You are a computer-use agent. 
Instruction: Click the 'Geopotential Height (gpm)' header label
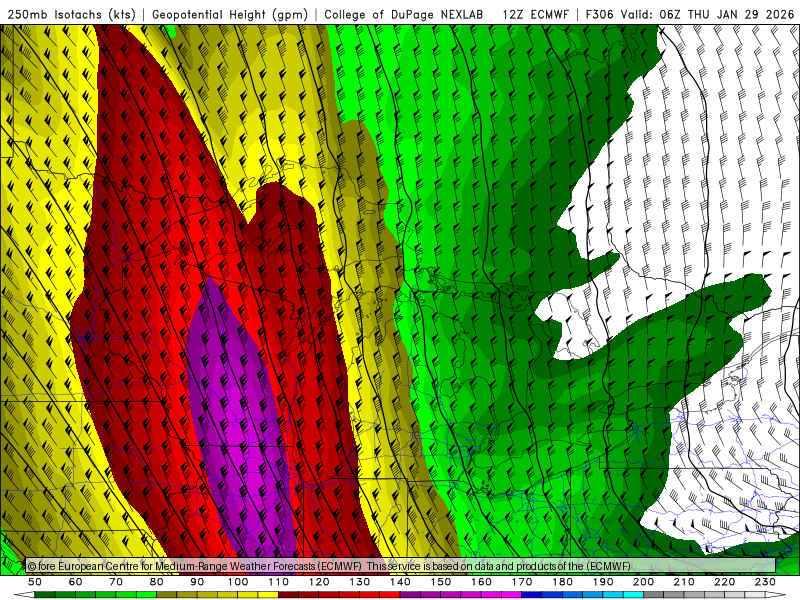(230, 14)
